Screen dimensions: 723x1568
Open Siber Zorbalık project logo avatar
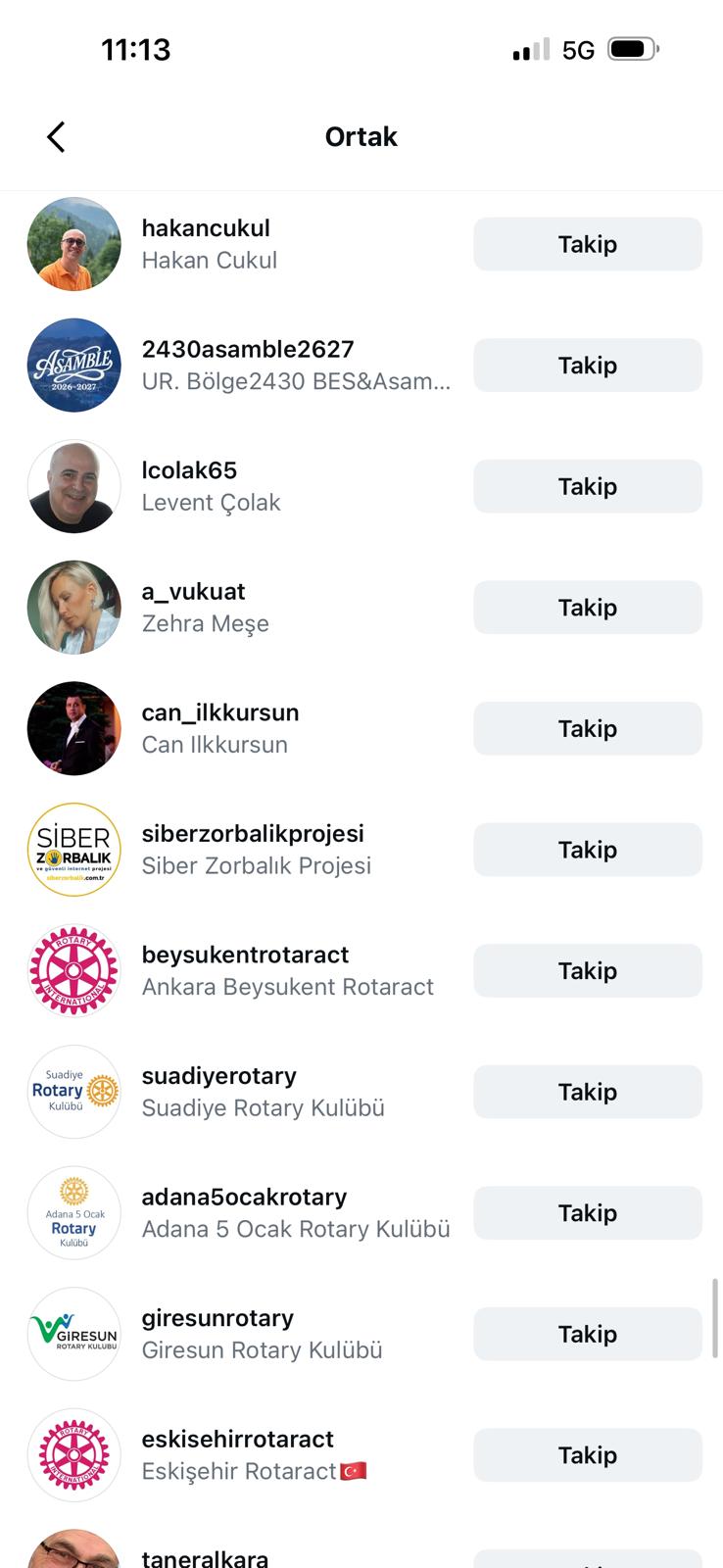(x=74, y=850)
